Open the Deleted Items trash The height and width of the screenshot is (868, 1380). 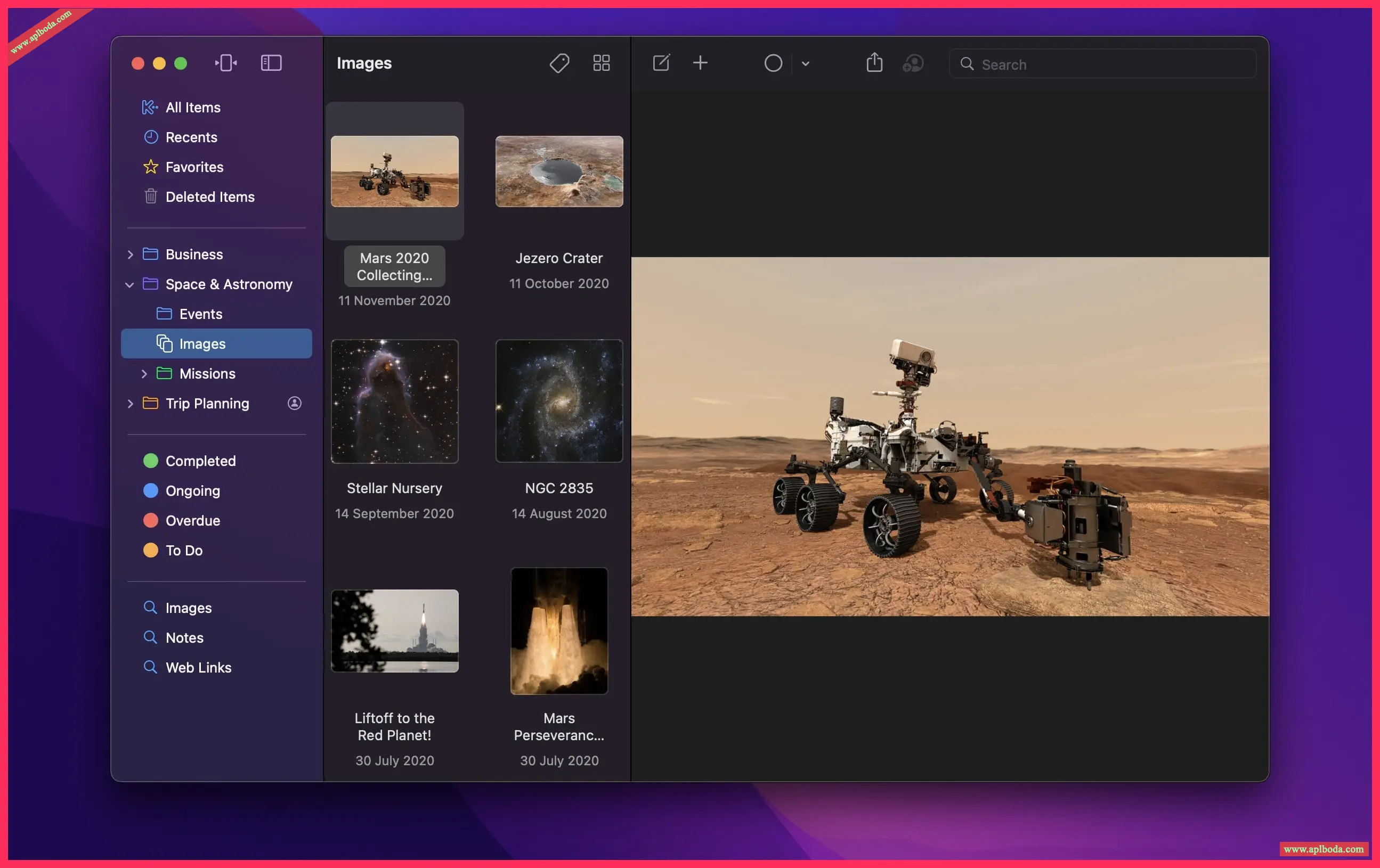(210, 197)
